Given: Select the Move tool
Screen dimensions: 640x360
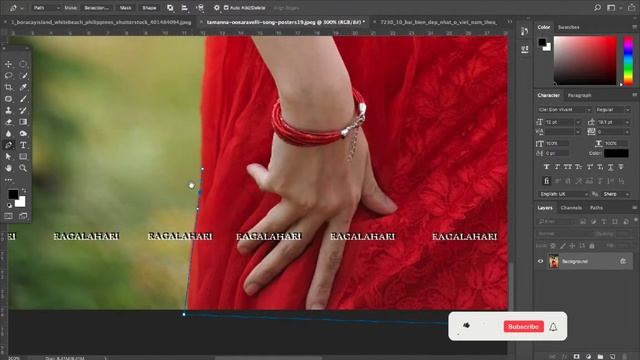Looking at the screenshot, I should click(8, 64).
